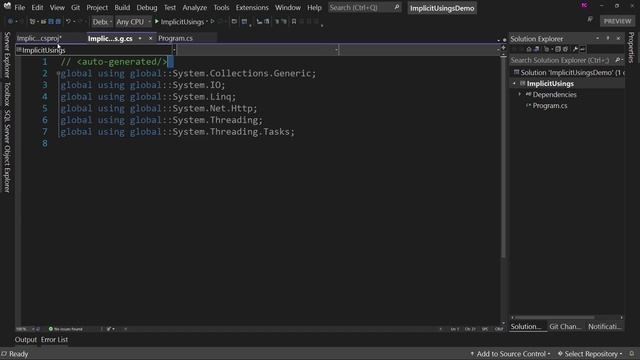Toggle auto-hide pin on Solution Explorer
This screenshot has width=640, height=360.
coord(608,38)
